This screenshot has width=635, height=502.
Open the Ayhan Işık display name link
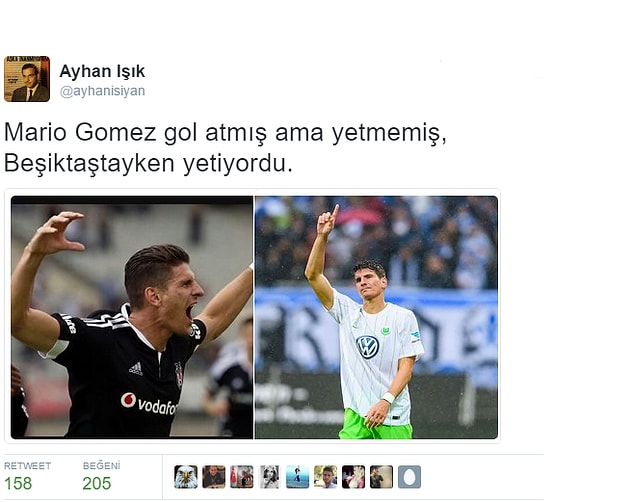[102, 72]
